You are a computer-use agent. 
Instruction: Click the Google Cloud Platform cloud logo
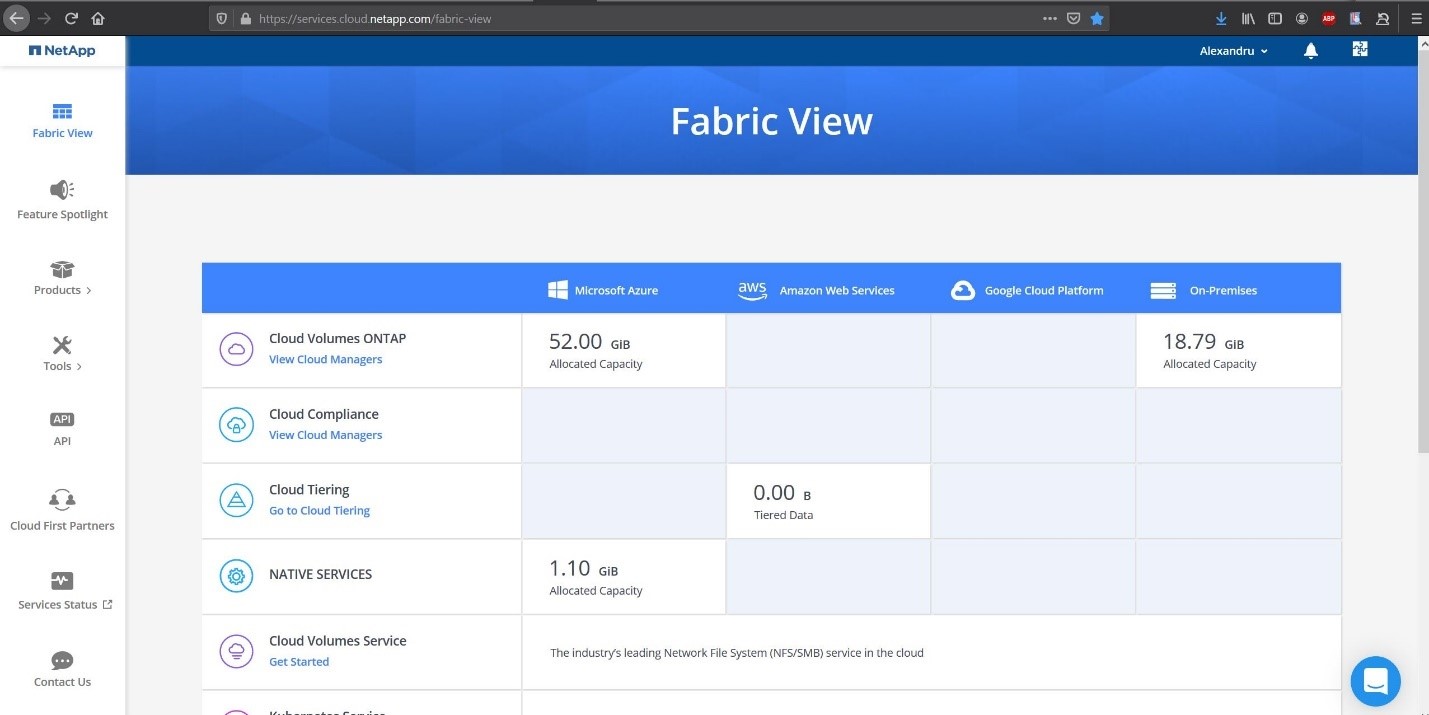[x=963, y=290]
